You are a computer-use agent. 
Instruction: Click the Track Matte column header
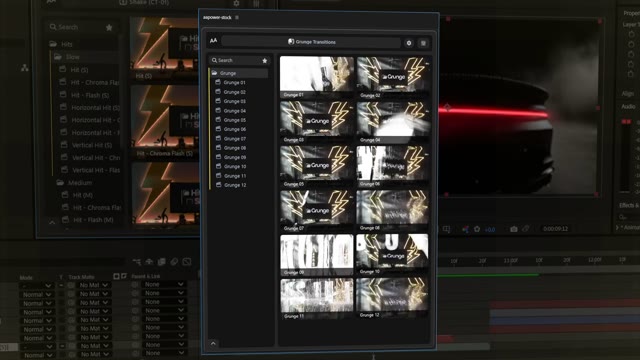pyautogui.click(x=81, y=277)
